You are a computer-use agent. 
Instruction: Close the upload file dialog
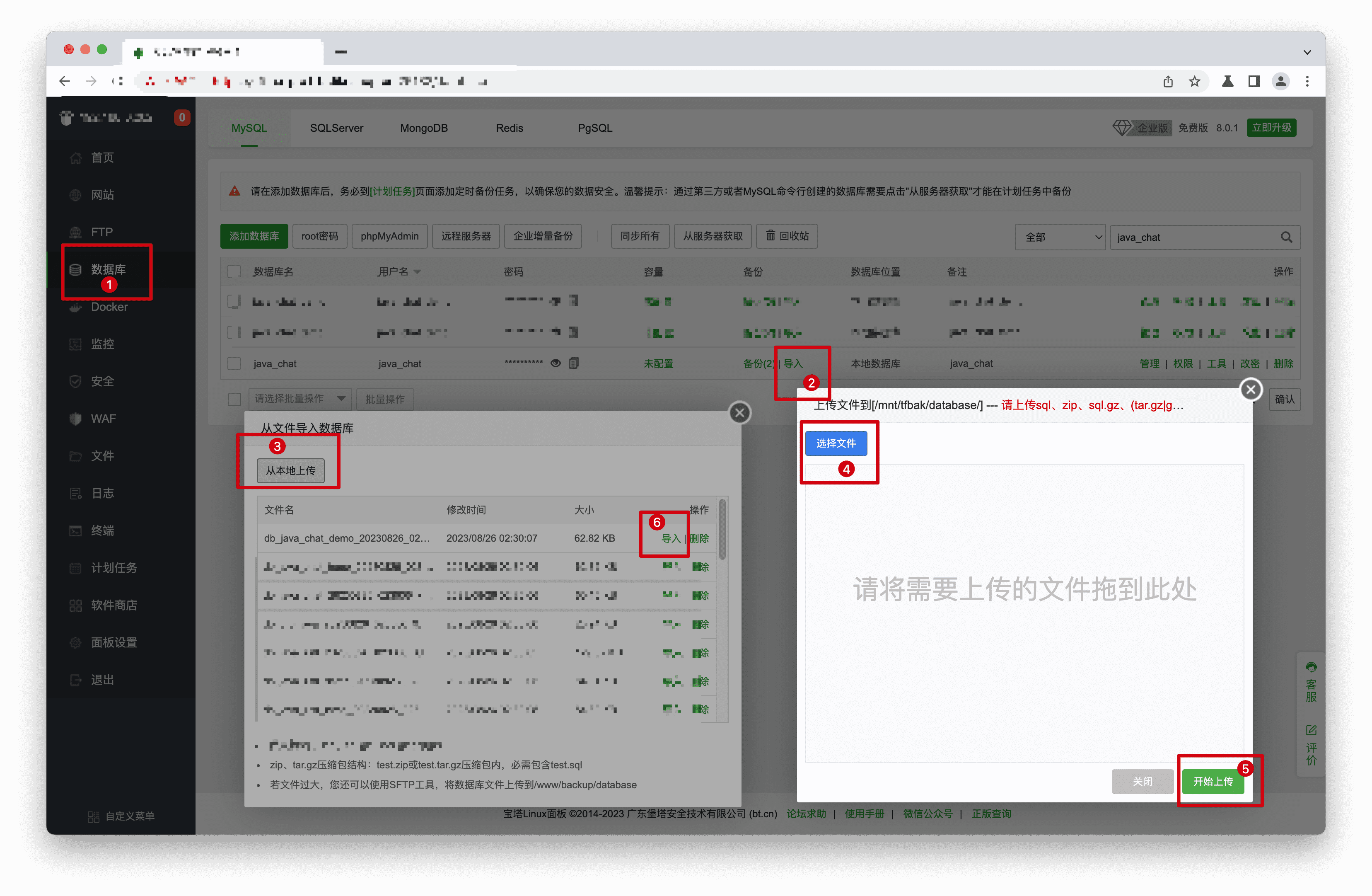click(x=1250, y=390)
